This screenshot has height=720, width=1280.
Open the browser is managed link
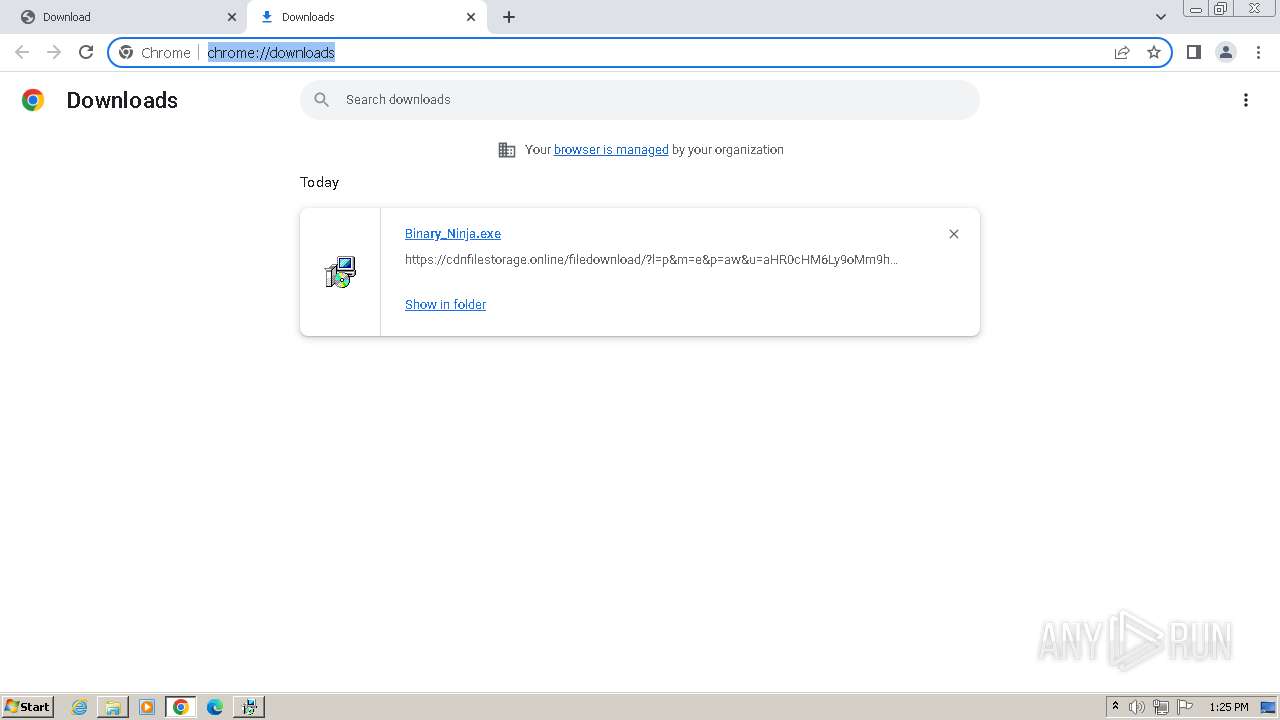tap(611, 150)
